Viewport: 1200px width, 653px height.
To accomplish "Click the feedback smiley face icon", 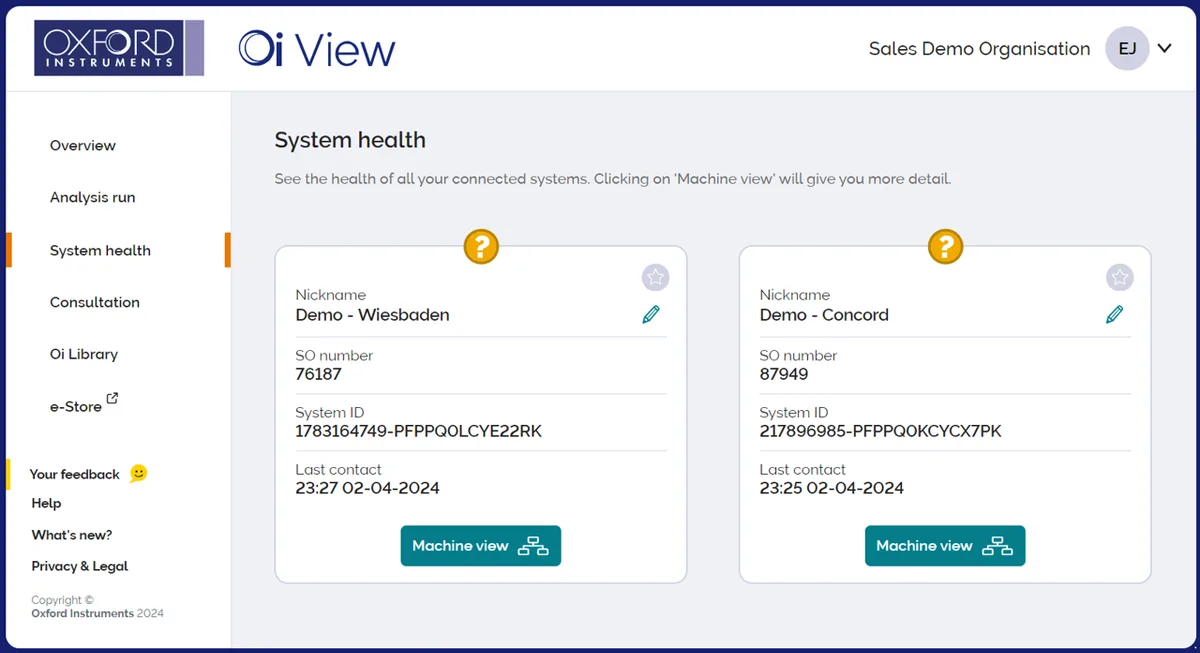I will click(138, 473).
